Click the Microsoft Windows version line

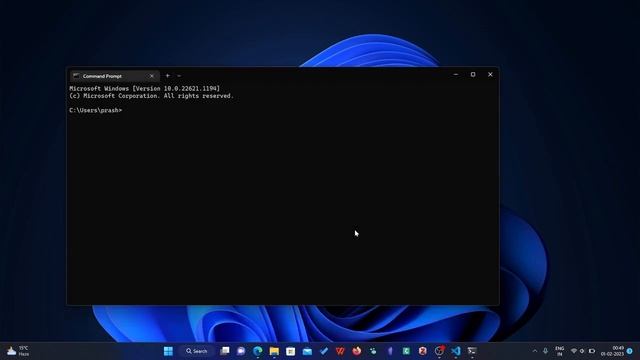144,89
